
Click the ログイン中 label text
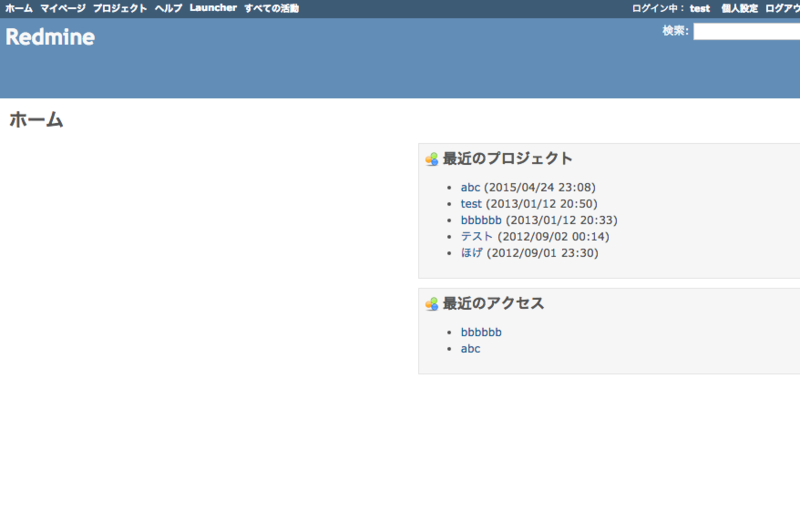[658, 8]
